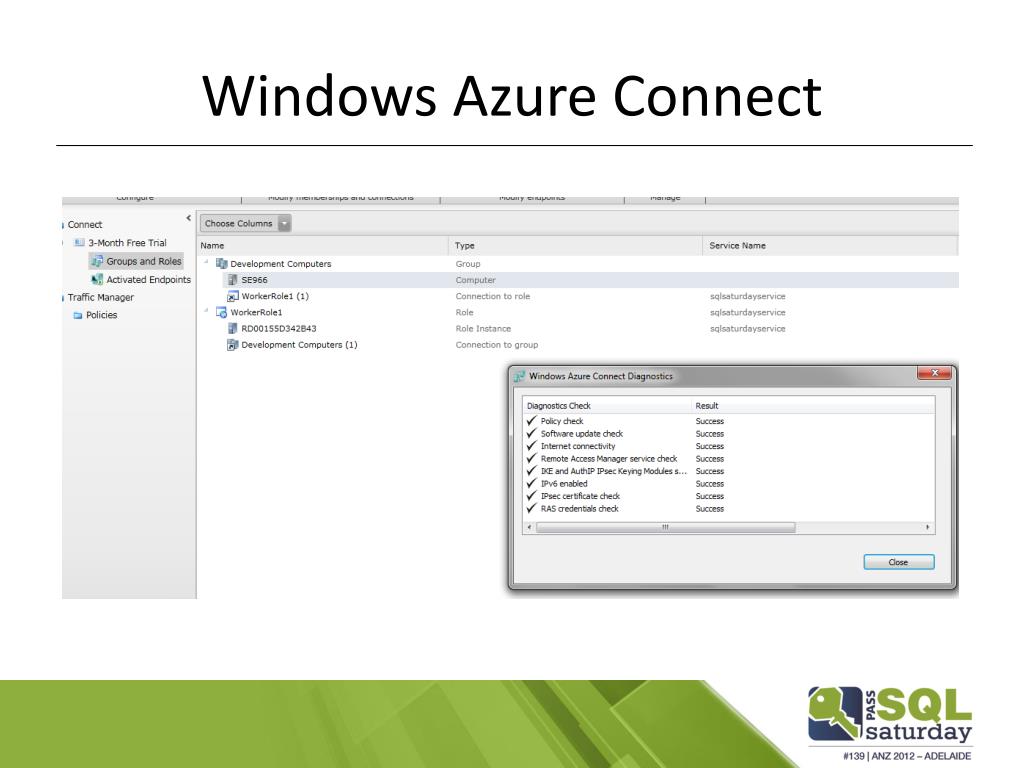Click the WorkerRole1 (1) row name
The height and width of the screenshot is (768, 1024).
(275, 296)
